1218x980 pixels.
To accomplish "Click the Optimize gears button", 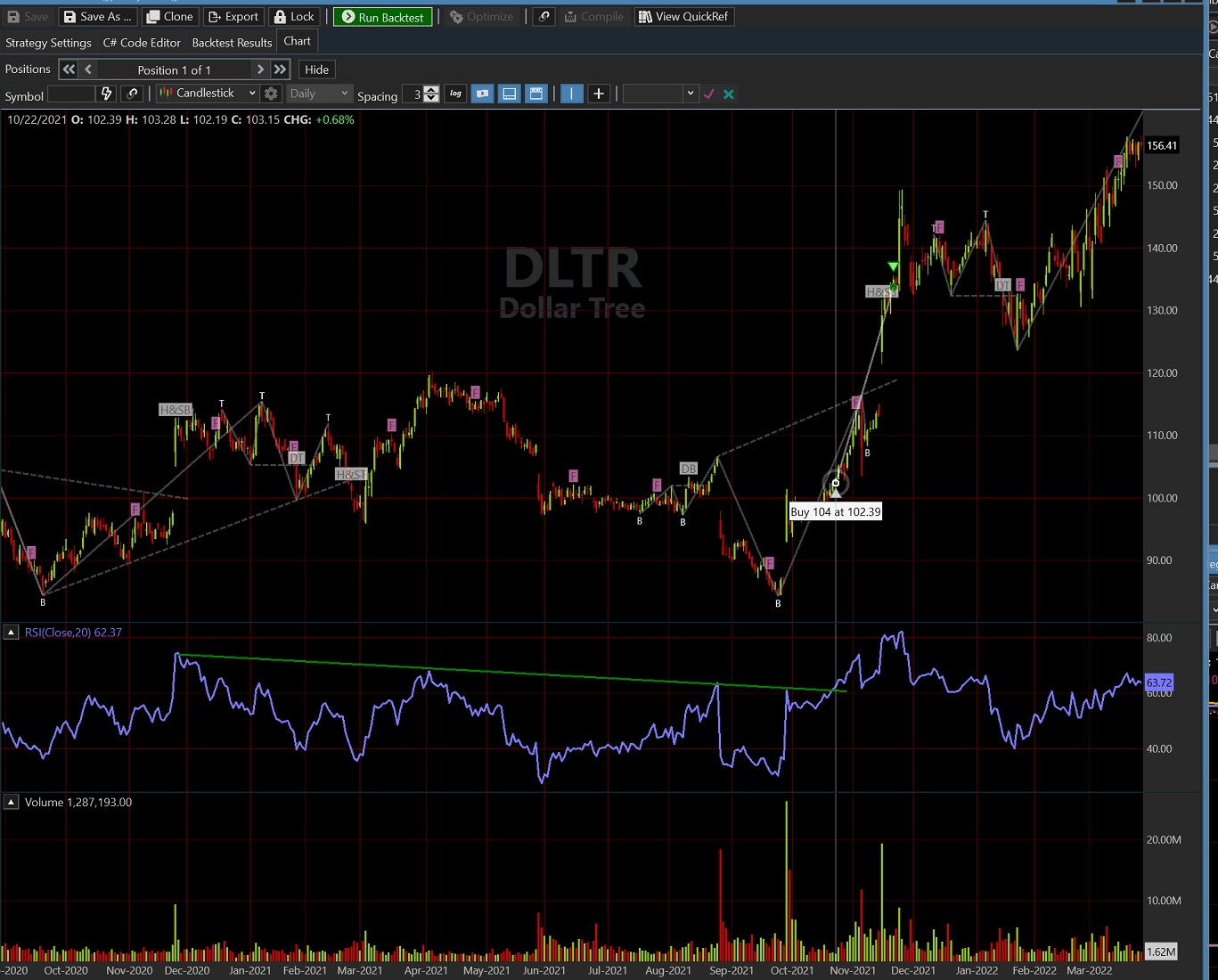I will point(482,16).
